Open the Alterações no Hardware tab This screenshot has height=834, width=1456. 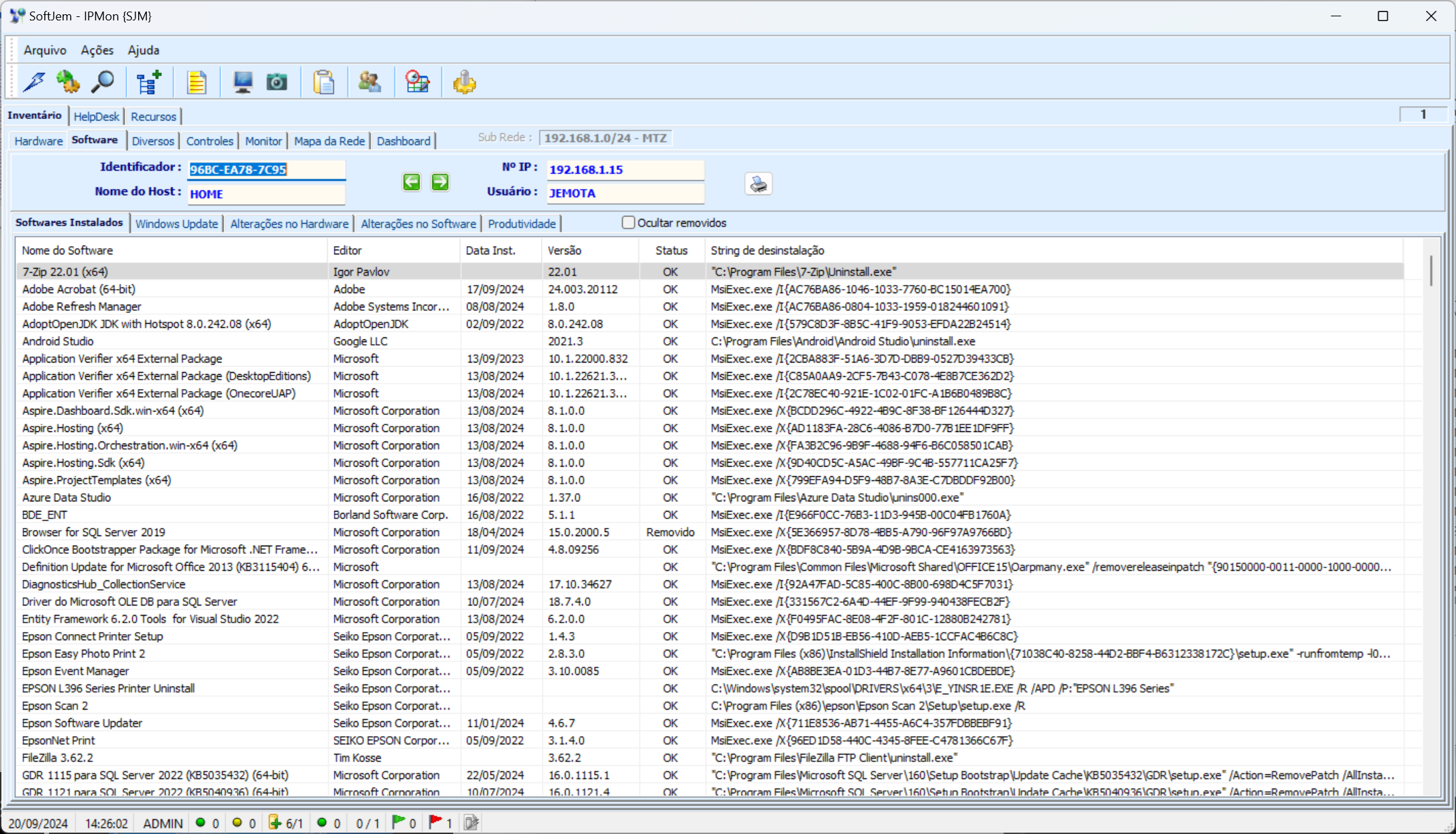[289, 224]
